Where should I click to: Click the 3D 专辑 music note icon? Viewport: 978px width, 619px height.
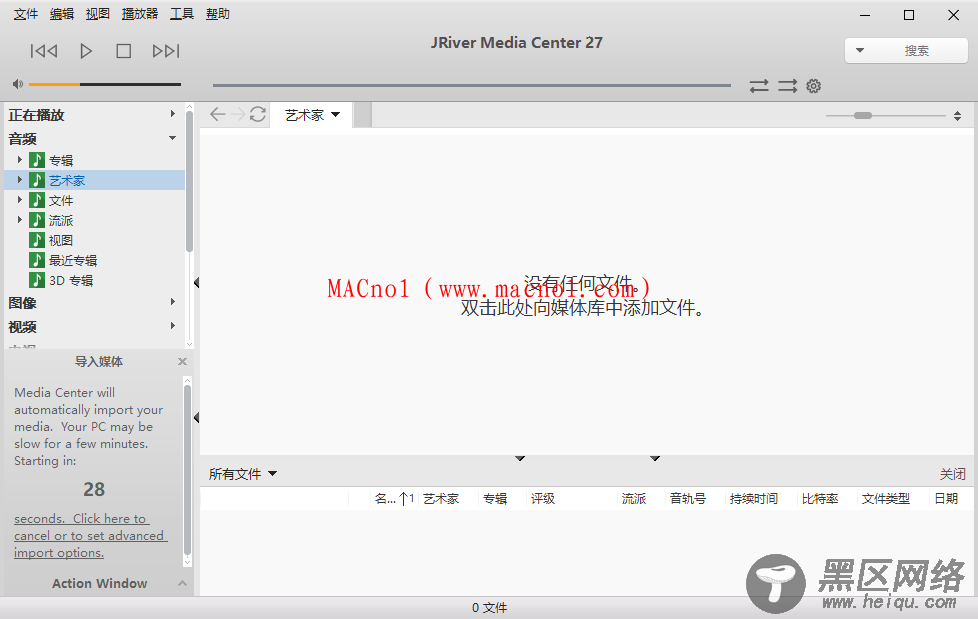coord(37,280)
